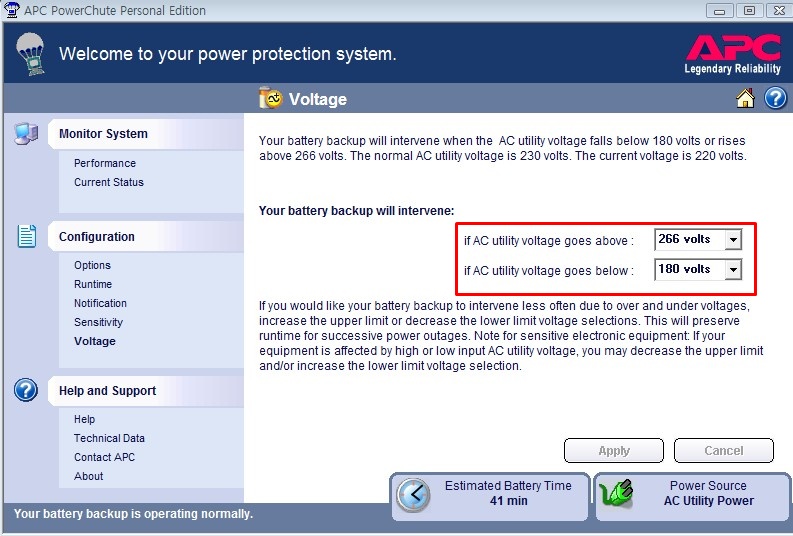Click the Help and Support header
Screen dimensions: 793x536
(146, 391)
